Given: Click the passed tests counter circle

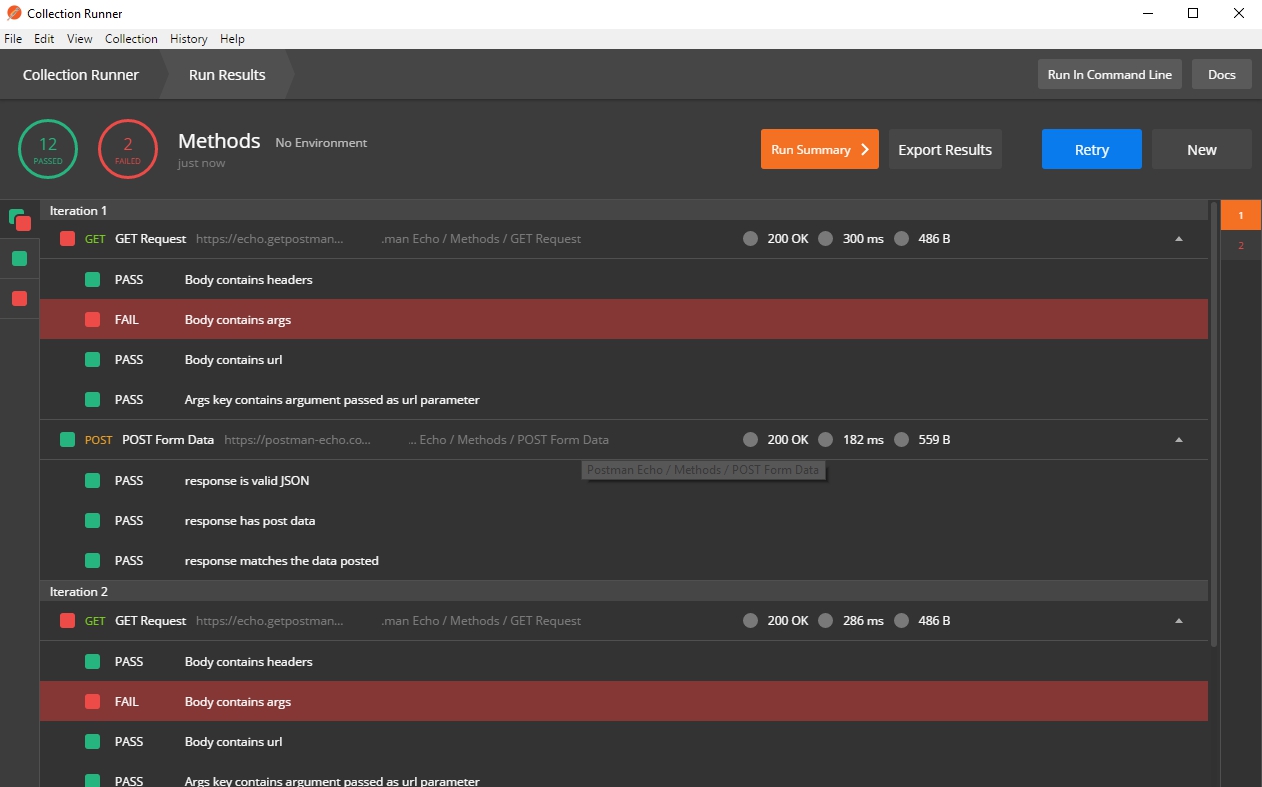Looking at the screenshot, I should [48, 149].
